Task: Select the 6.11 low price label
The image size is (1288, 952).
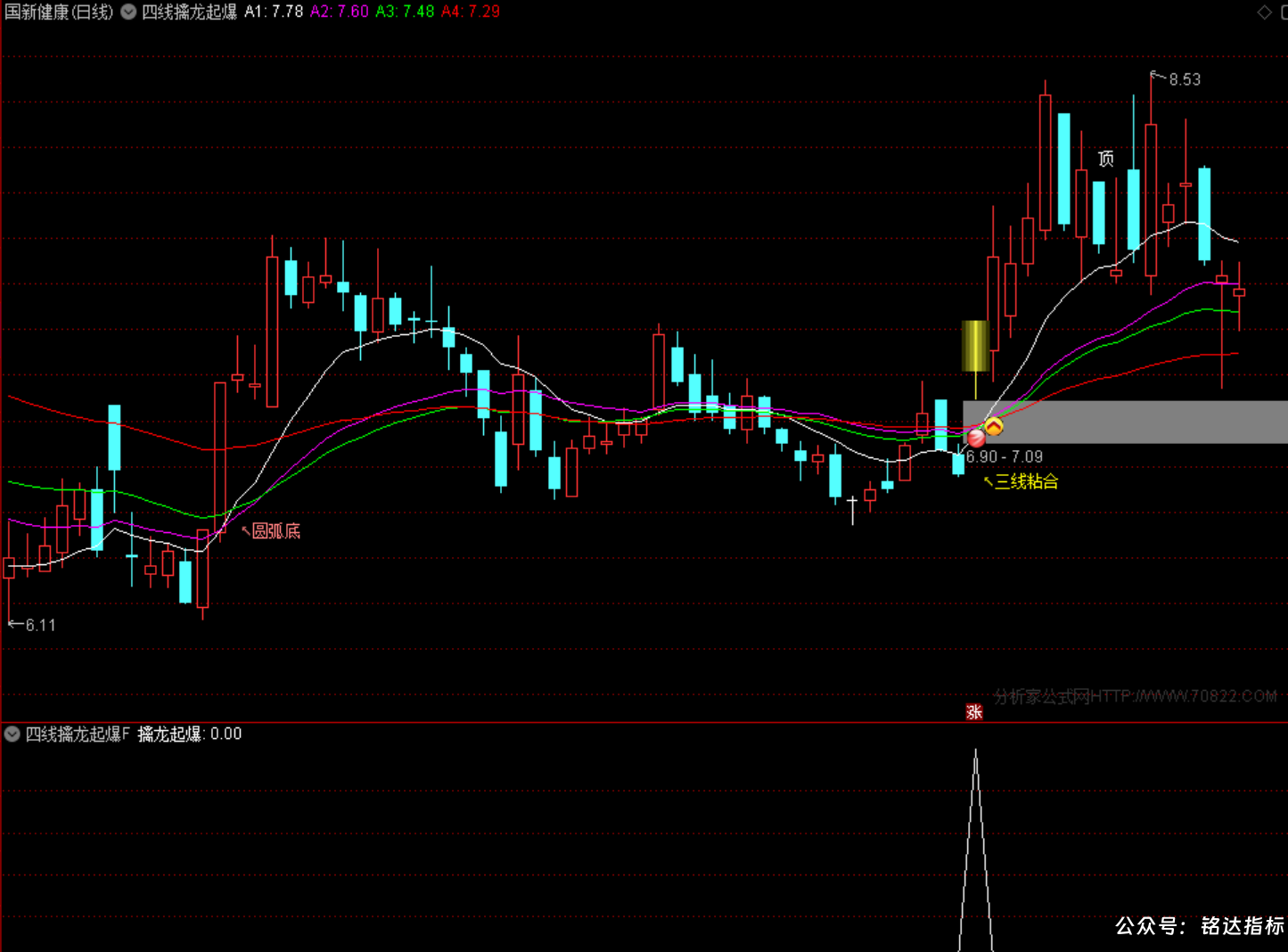Action: (41, 625)
